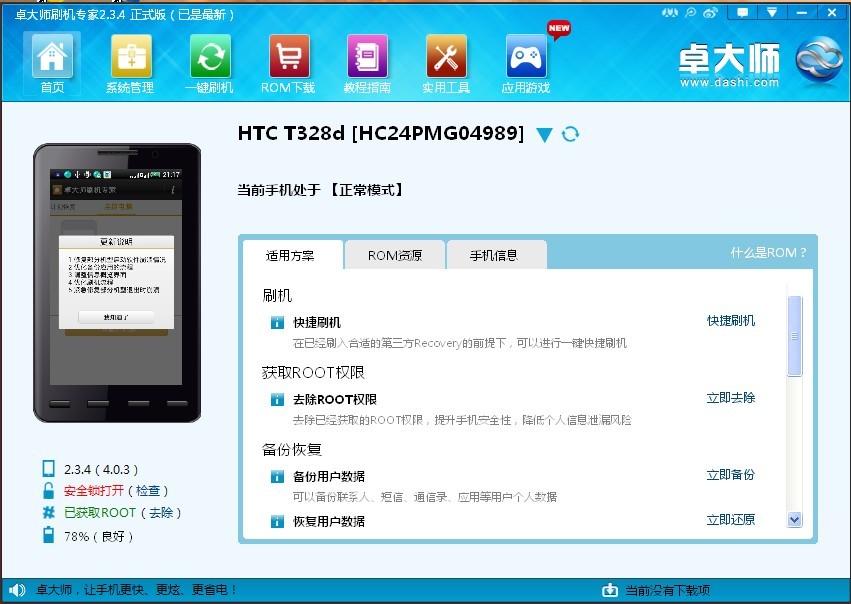Click 立即备份 link

click(x=731, y=475)
